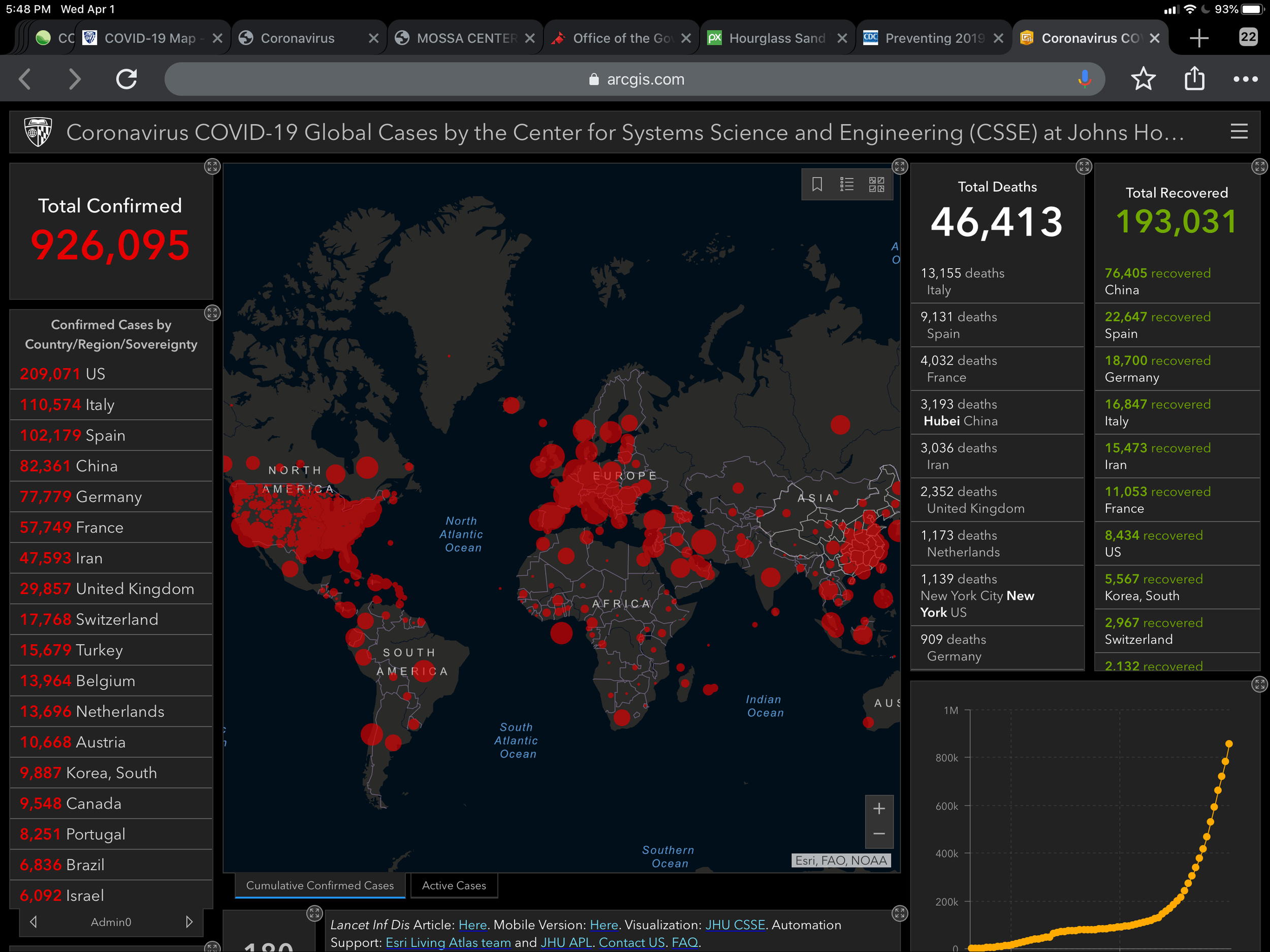The image size is (1270, 952).
Task: Open the map bookmarks icon
Action: pyautogui.click(x=817, y=184)
